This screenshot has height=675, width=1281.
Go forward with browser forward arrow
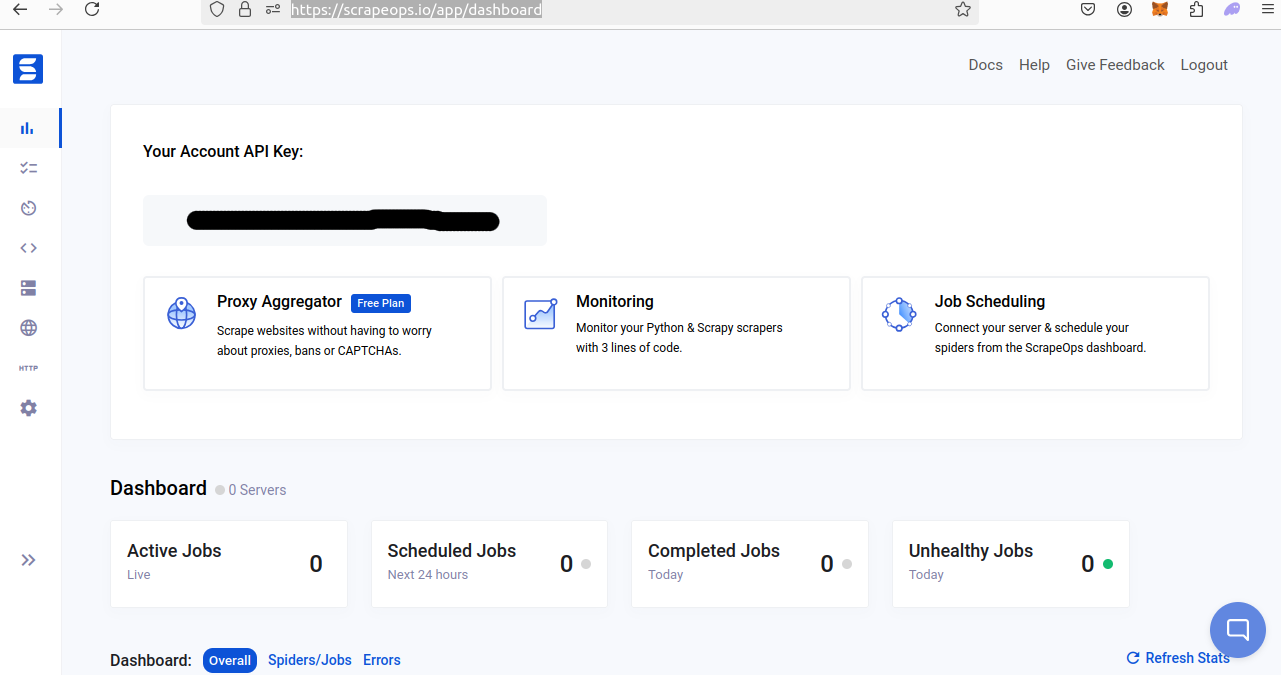(x=56, y=9)
